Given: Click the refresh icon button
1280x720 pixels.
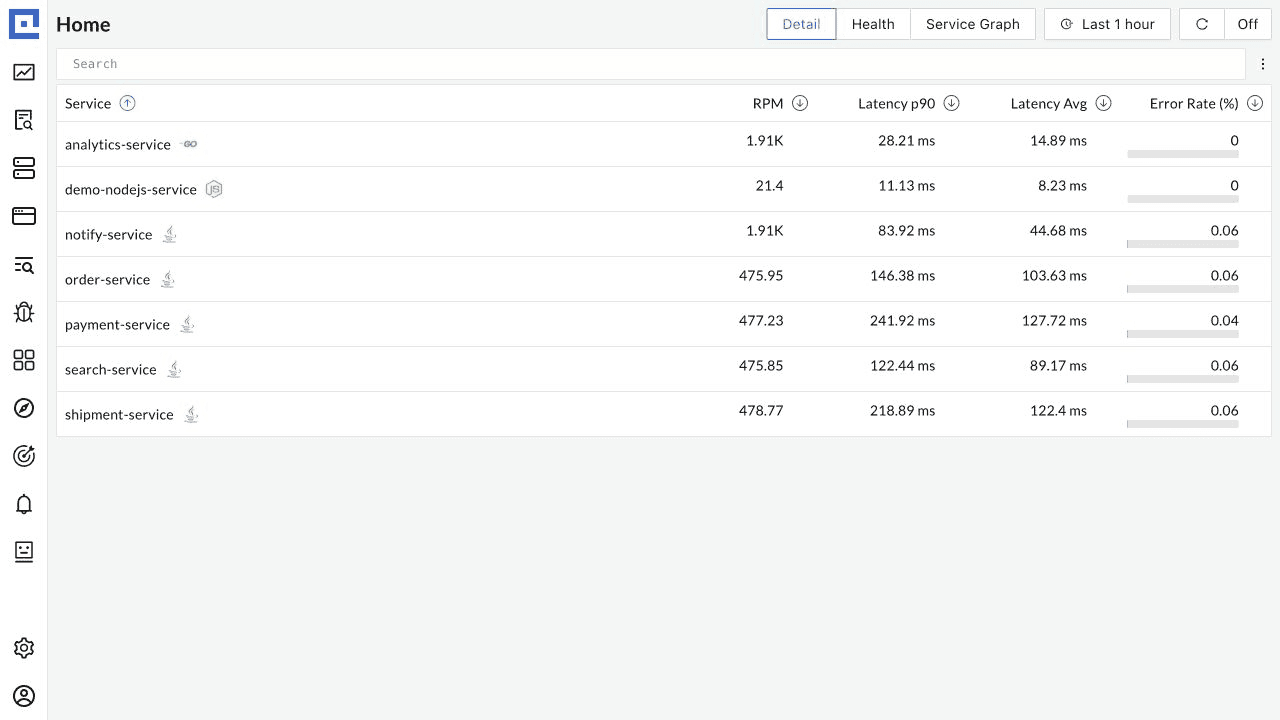Looking at the screenshot, I should coord(1202,24).
